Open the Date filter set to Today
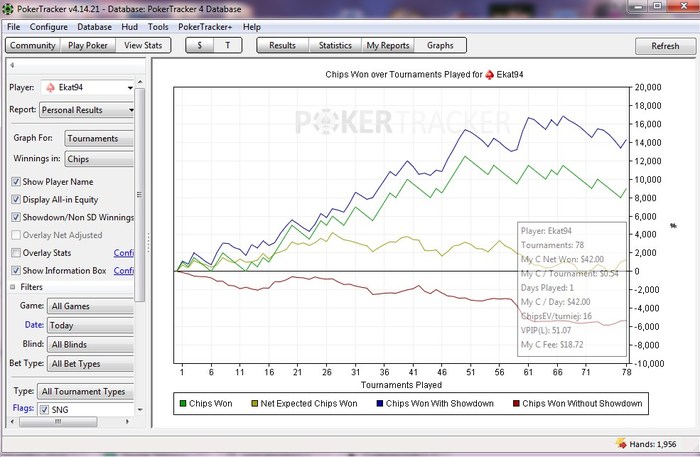This screenshot has height=457, width=700. pos(90,325)
